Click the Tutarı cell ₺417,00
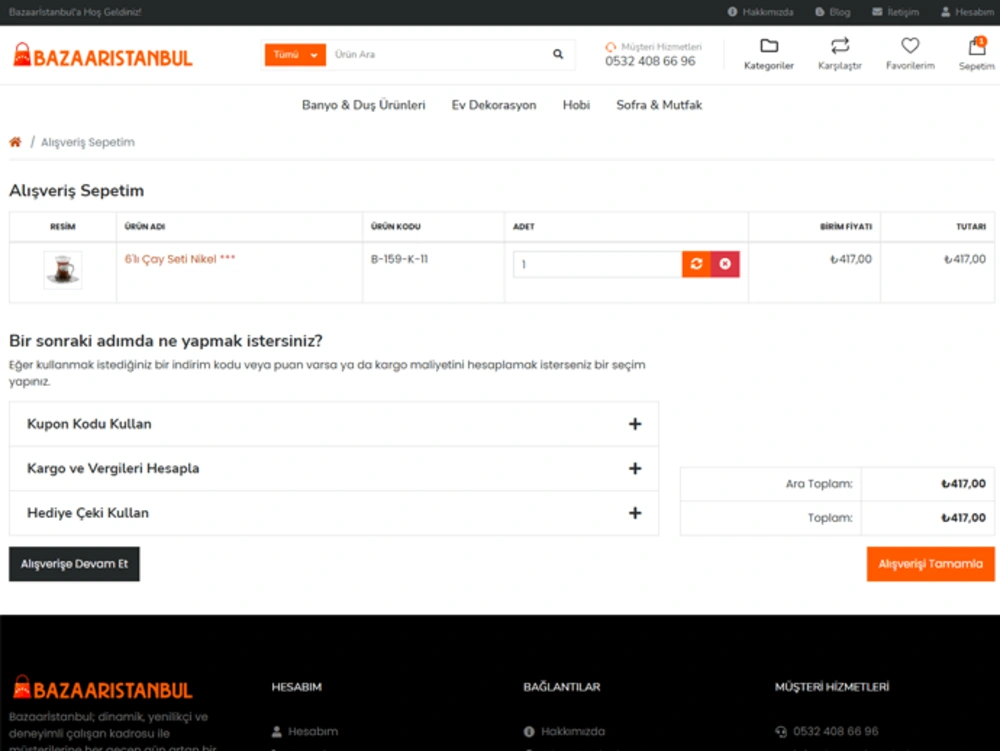1000x751 pixels. (964, 259)
